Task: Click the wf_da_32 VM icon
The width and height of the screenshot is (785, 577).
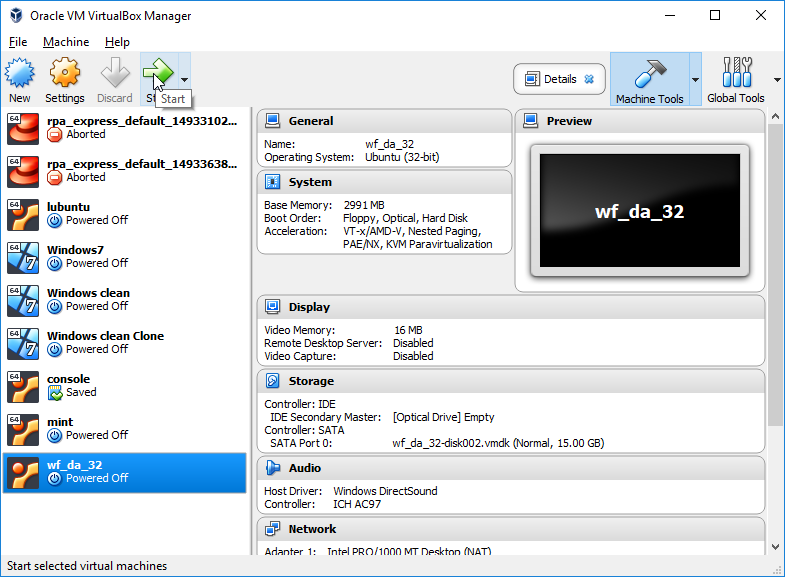Action: 23,473
